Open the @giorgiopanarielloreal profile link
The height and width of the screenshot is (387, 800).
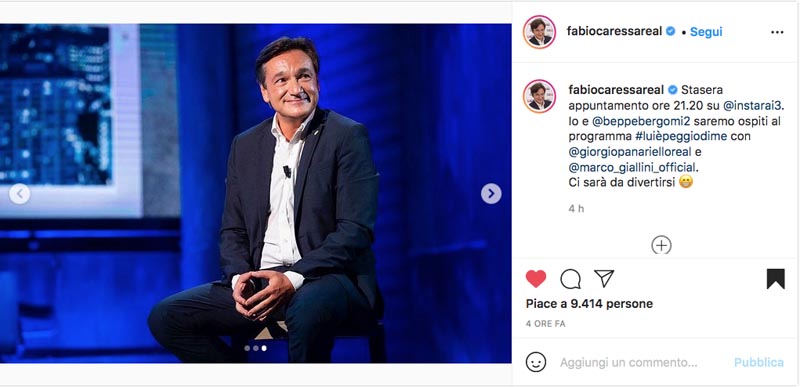tap(630, 152)
